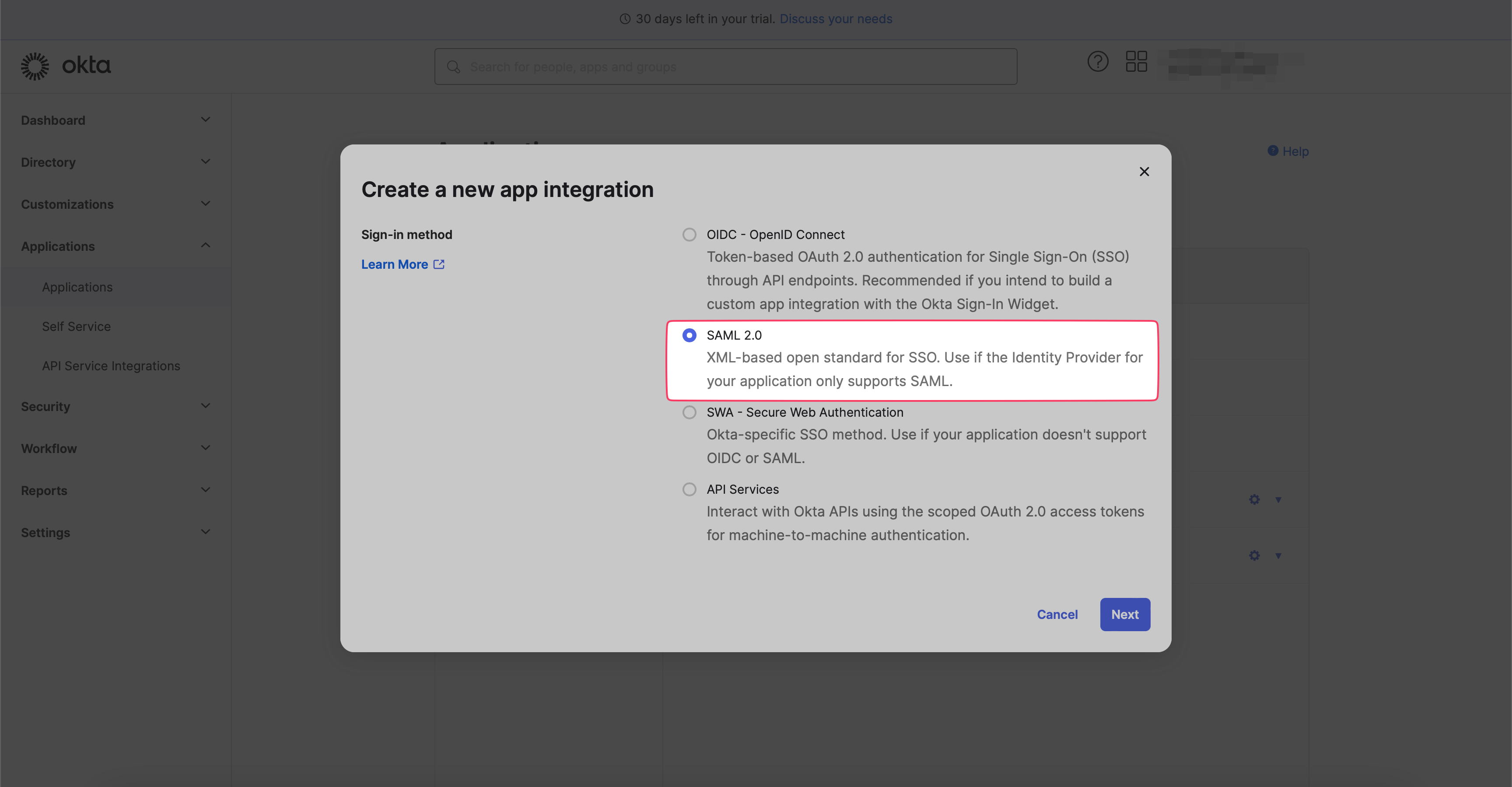Click Reports label in sidebar

click(x=44, y=490)
